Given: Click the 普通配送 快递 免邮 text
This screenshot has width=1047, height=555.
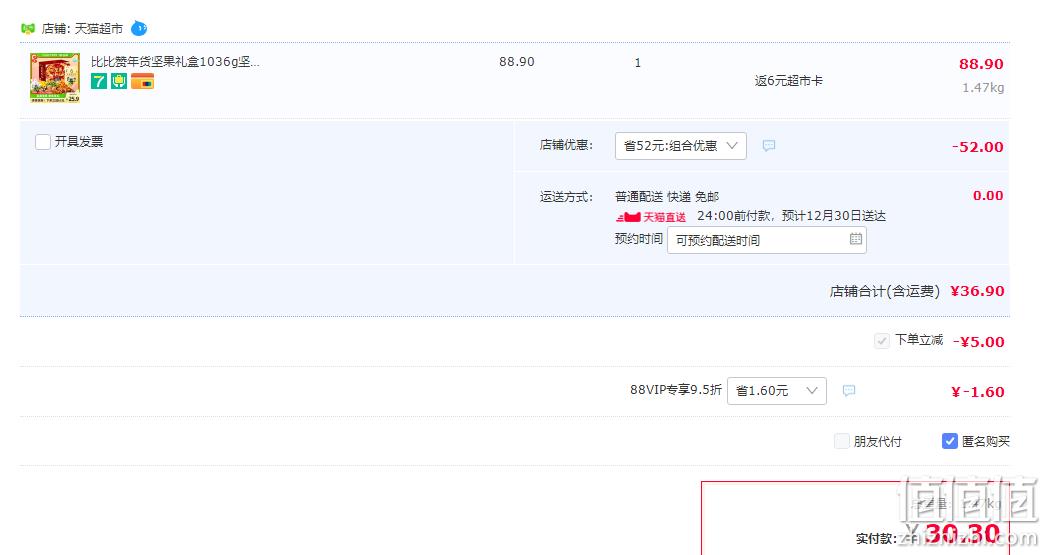Looking at the screenshot, I should [x=666, y=197].
